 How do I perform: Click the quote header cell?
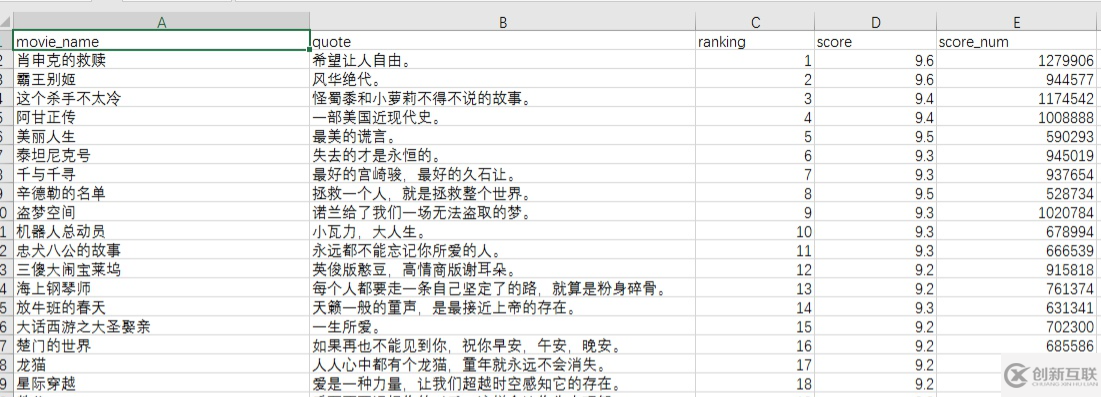click(503, 41)
